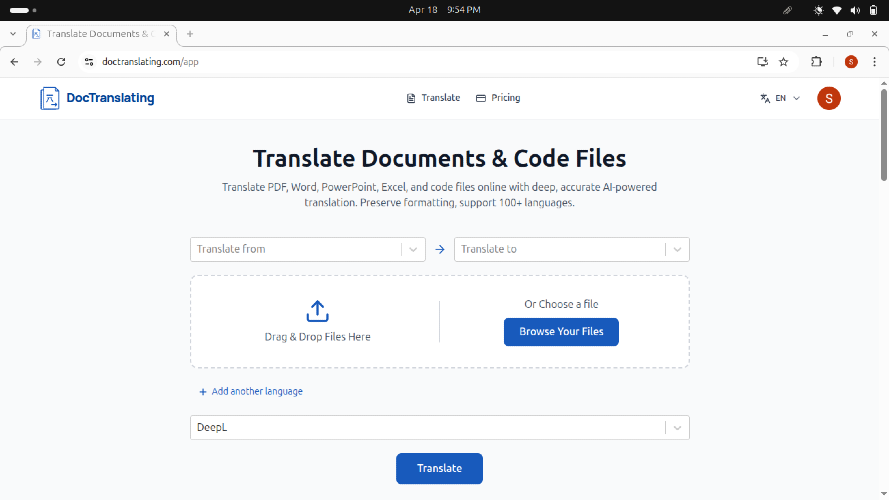Open the Pricing nav item

click(498, 98)
